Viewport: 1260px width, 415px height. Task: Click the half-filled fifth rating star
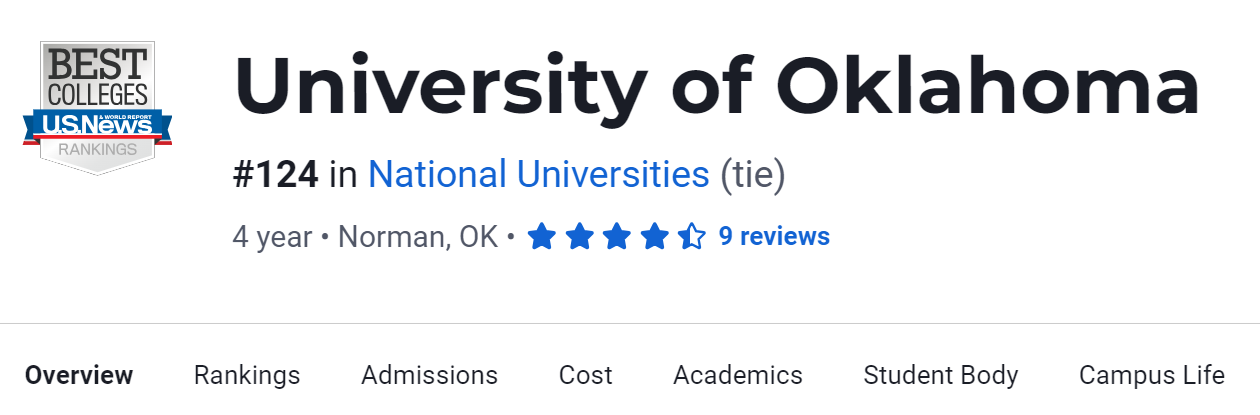pos(692,237)
